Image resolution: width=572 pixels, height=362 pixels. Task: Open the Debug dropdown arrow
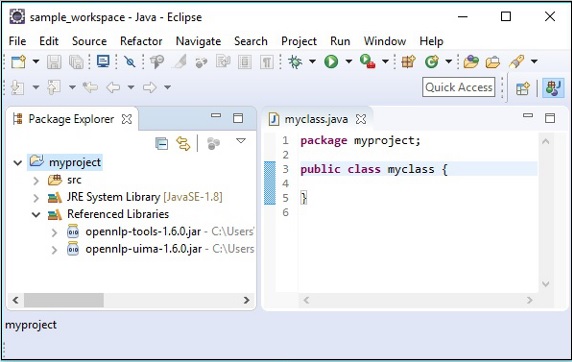point(313,61)
